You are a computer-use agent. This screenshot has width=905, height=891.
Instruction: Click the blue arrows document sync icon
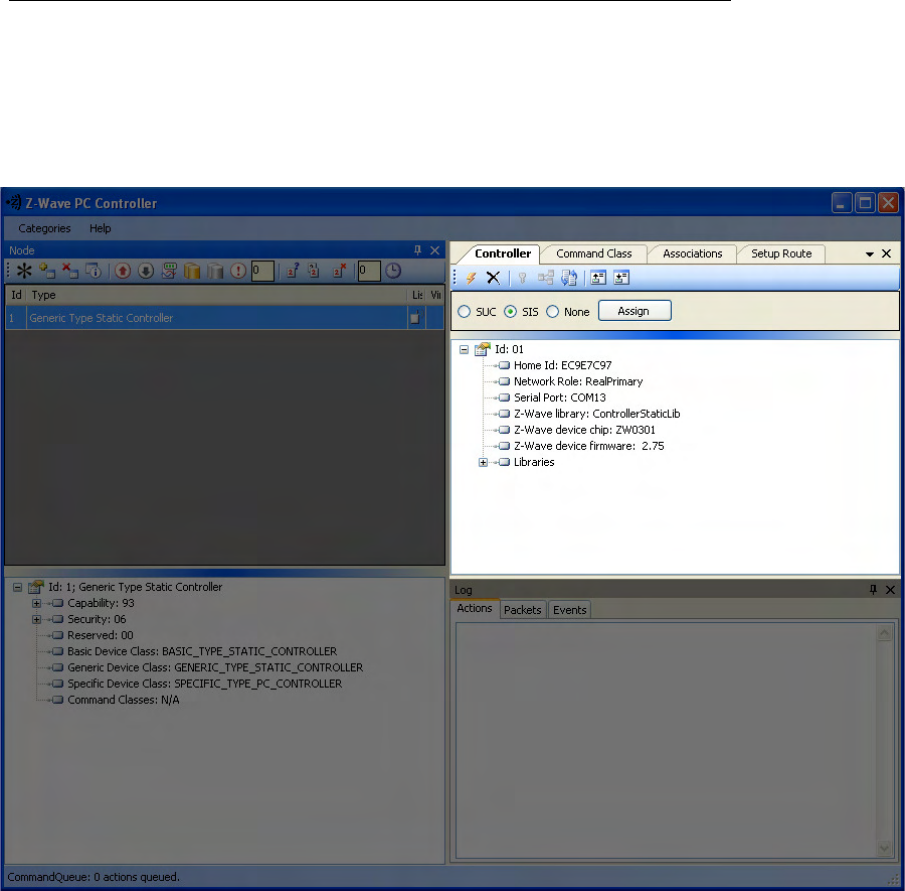[x=569, y=278]
